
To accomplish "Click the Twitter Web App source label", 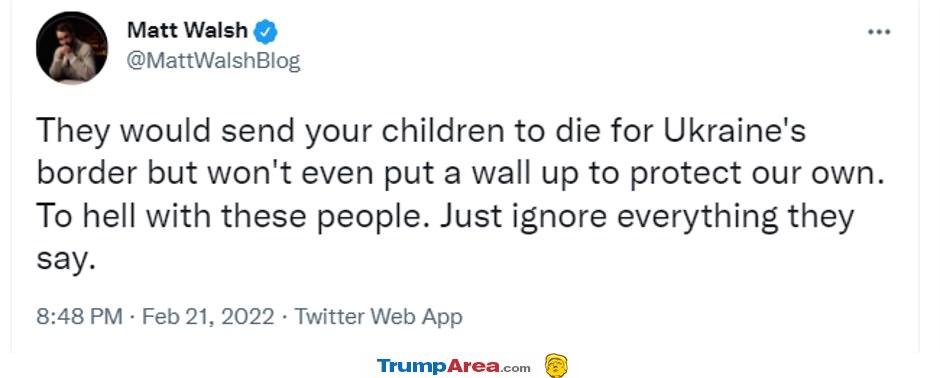I will 379,316.
